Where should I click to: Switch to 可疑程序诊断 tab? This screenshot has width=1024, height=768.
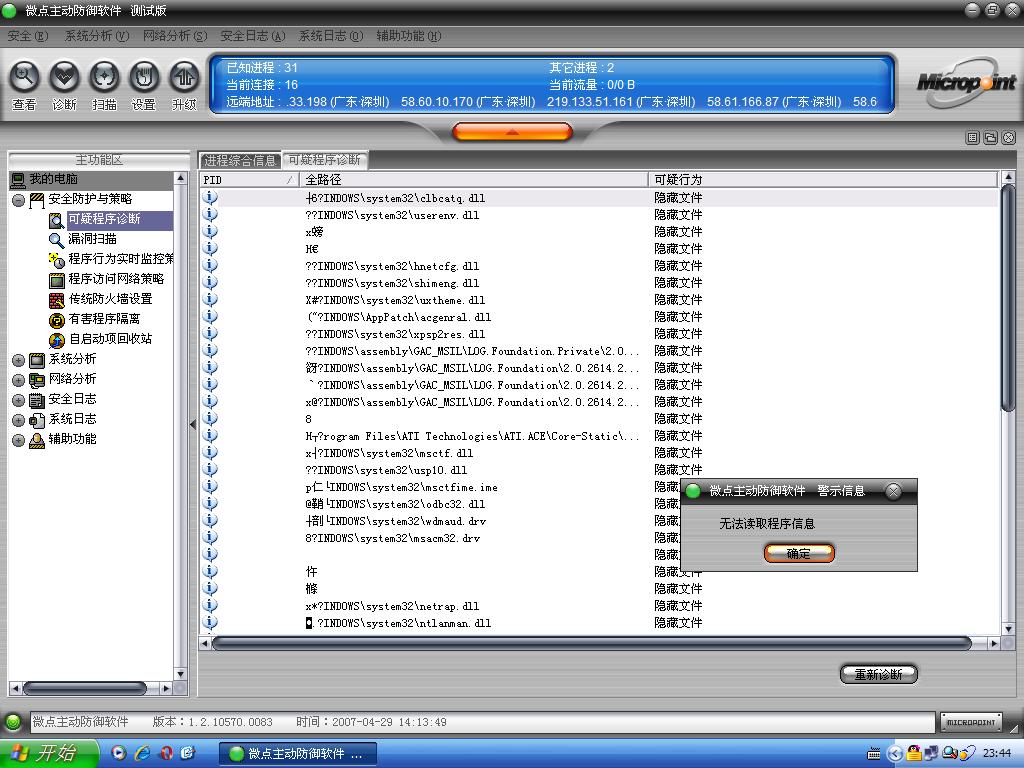point(325,160)
